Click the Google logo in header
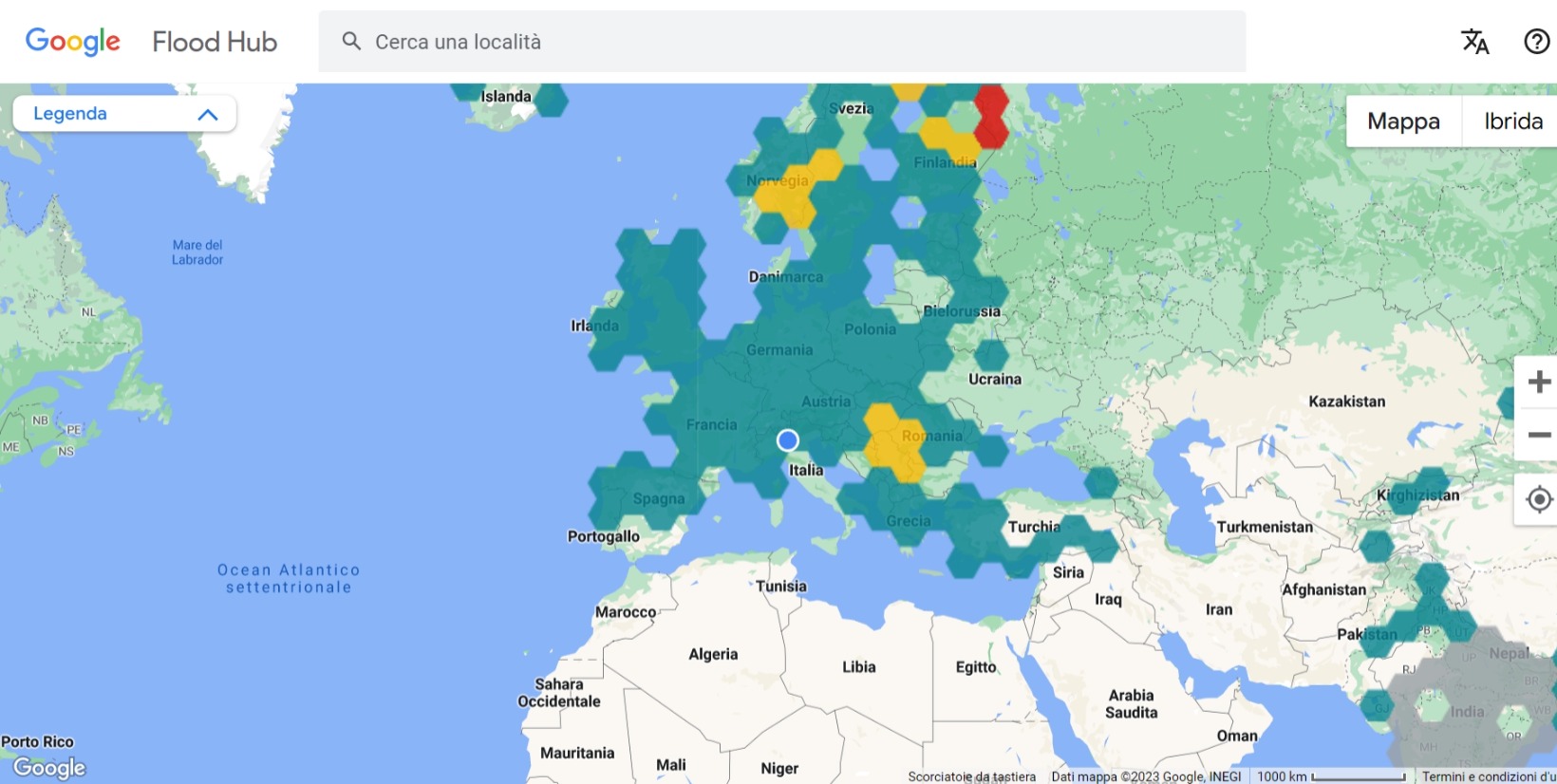Screen dimensions: 1557x784 tap(73, 42)
